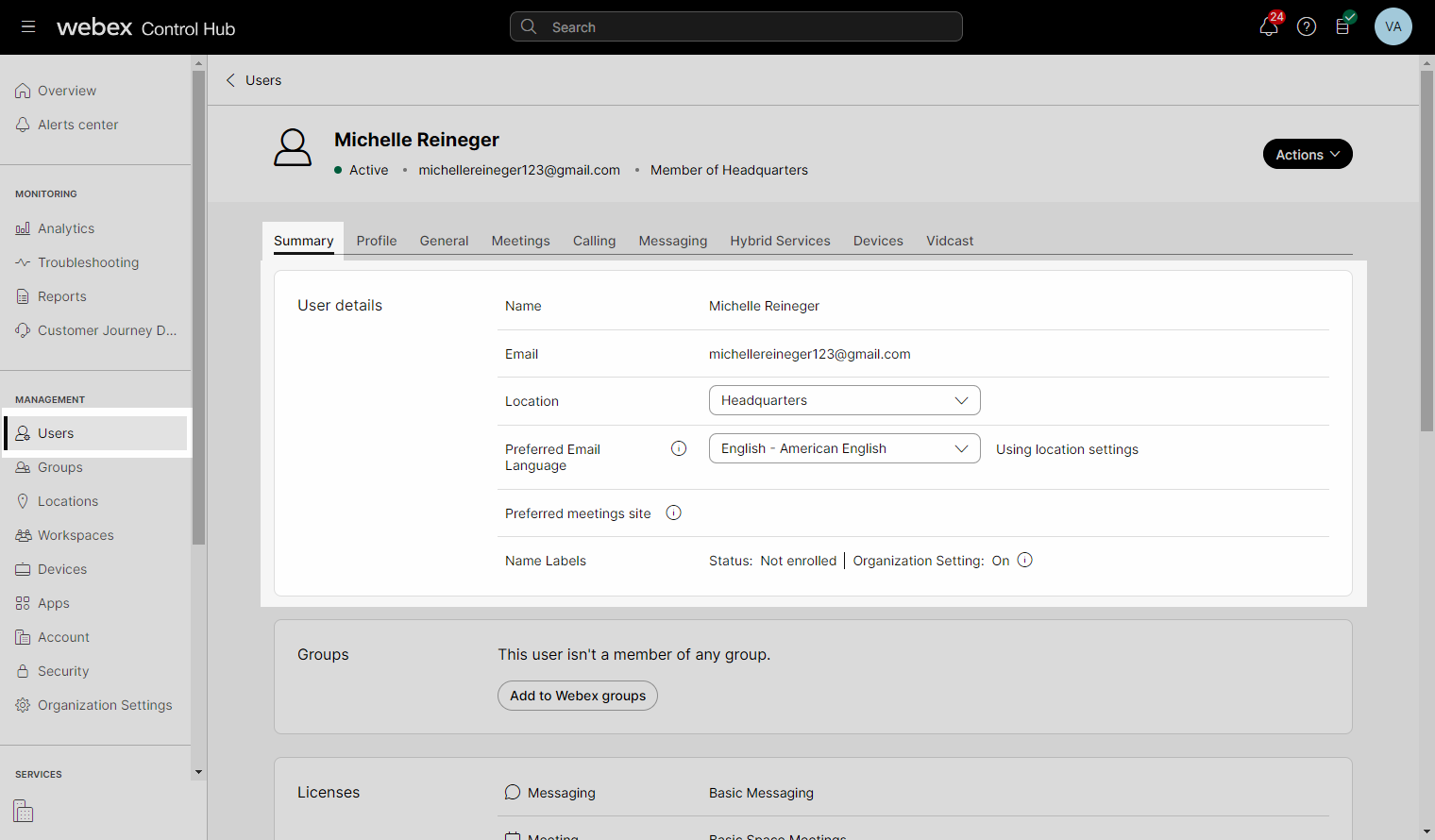The image size is (1435, 840).
Task: Click the sidebar scroll down arrow
Action: [x=198, y=772]
